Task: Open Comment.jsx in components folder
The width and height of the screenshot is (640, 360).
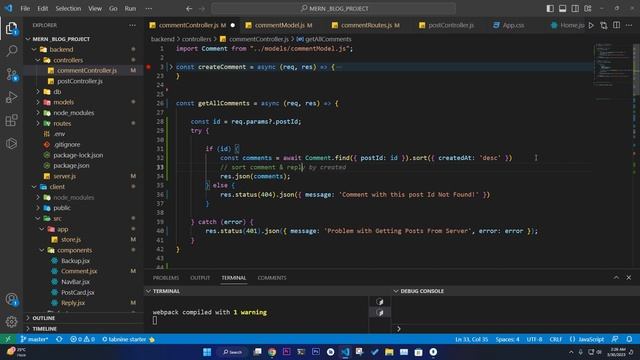Action: [79, 271]
